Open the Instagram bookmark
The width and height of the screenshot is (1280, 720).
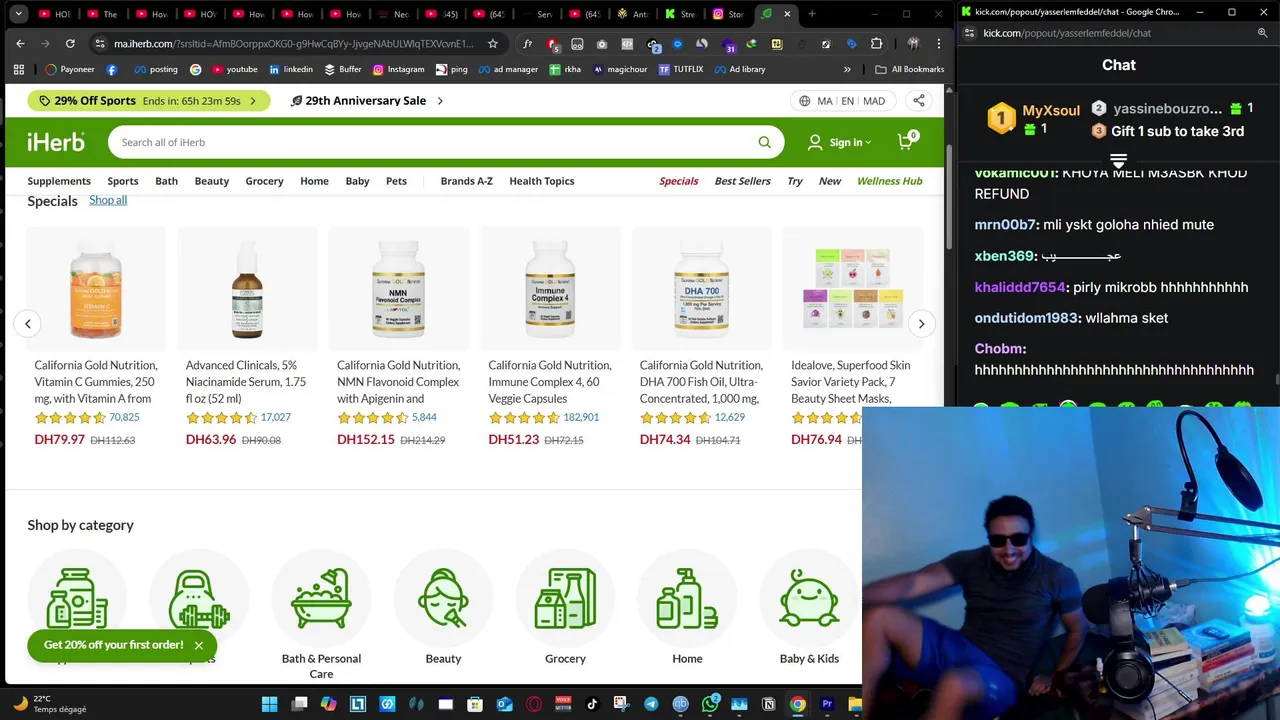click(398, 69)
